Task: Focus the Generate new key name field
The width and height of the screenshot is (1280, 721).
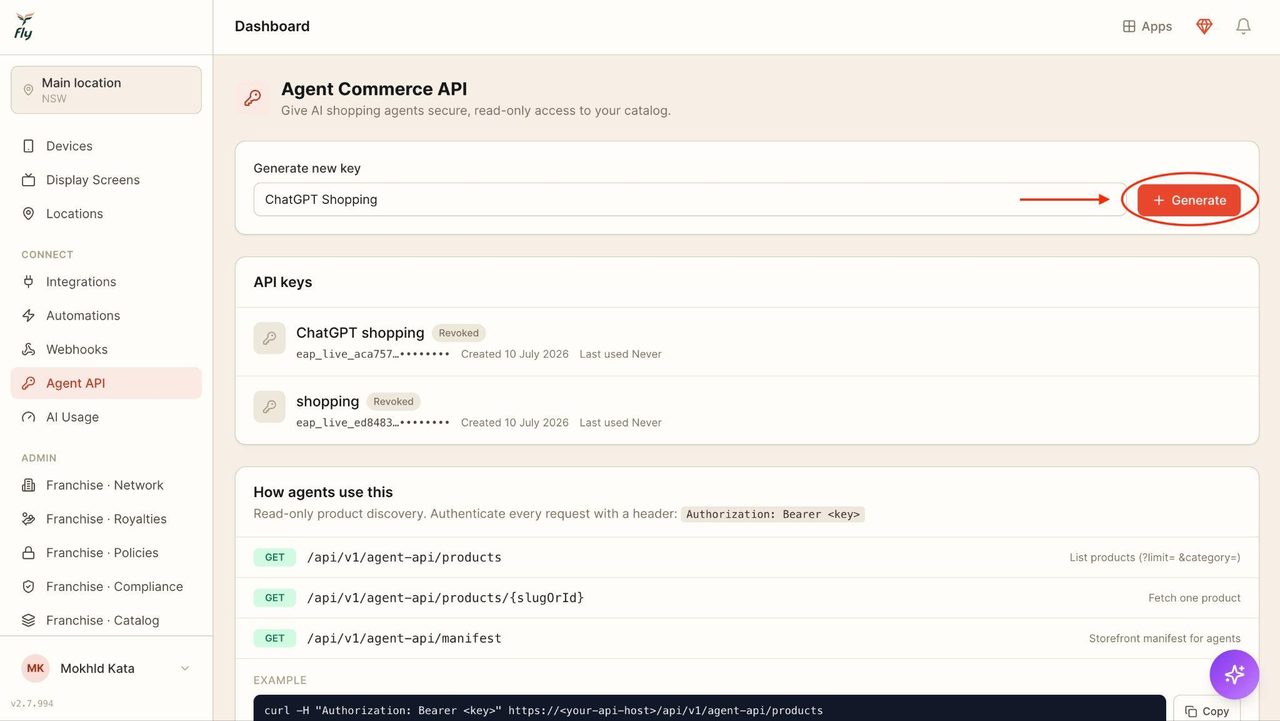Action: 689,199
